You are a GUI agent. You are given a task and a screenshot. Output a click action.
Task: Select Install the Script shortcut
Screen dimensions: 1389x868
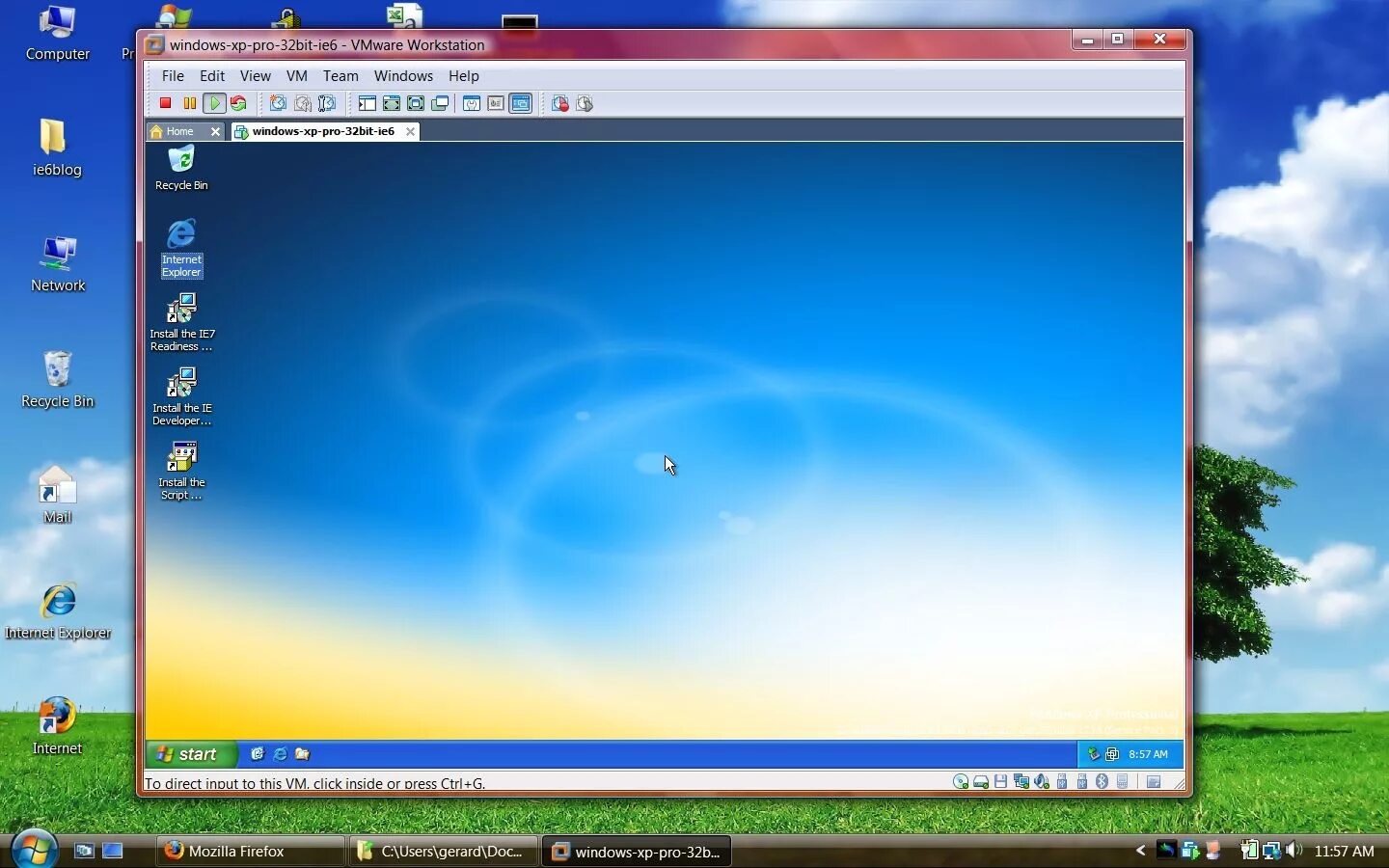click(181, 471)
